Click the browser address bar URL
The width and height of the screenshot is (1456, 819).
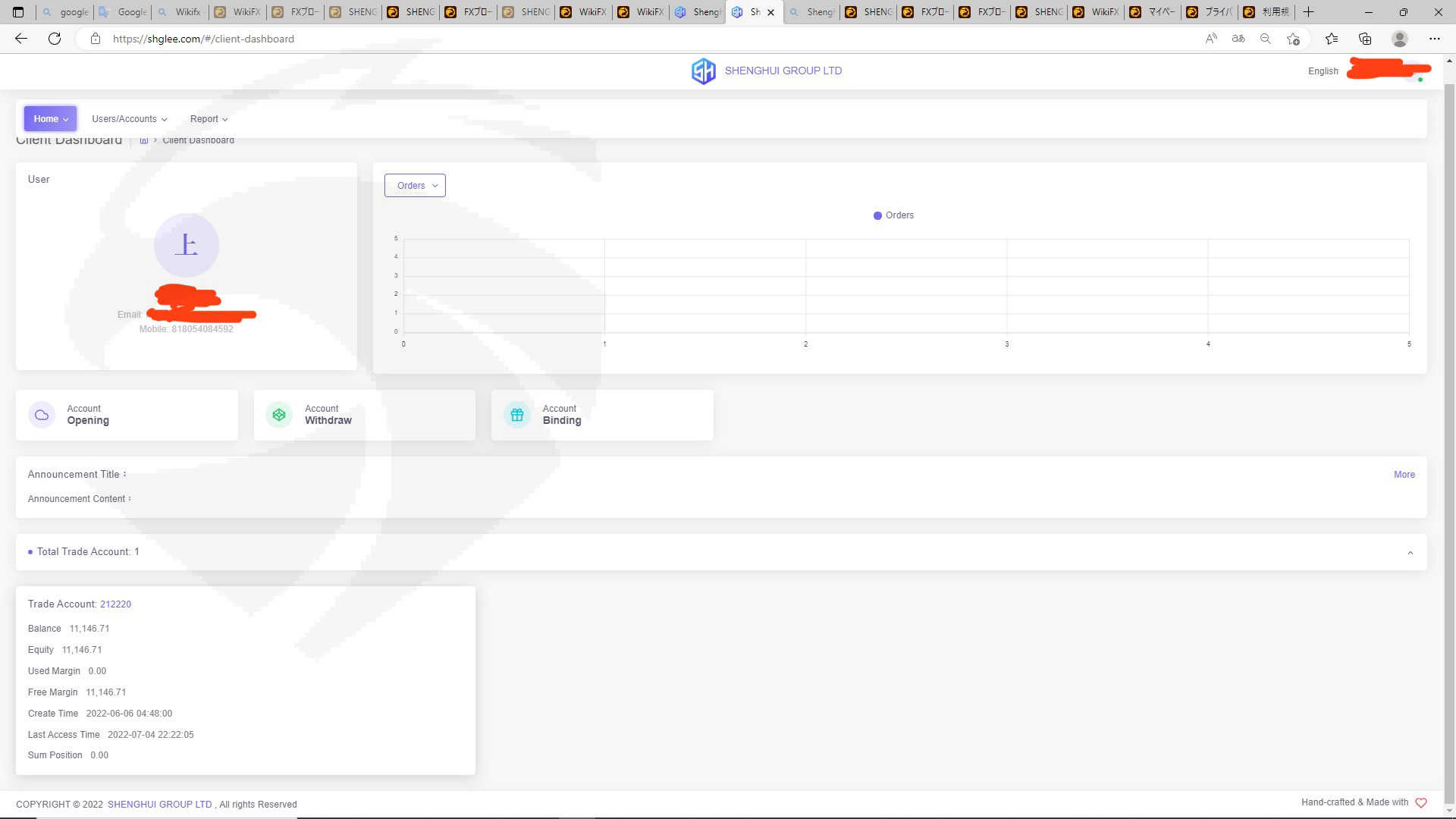(203, 39)
